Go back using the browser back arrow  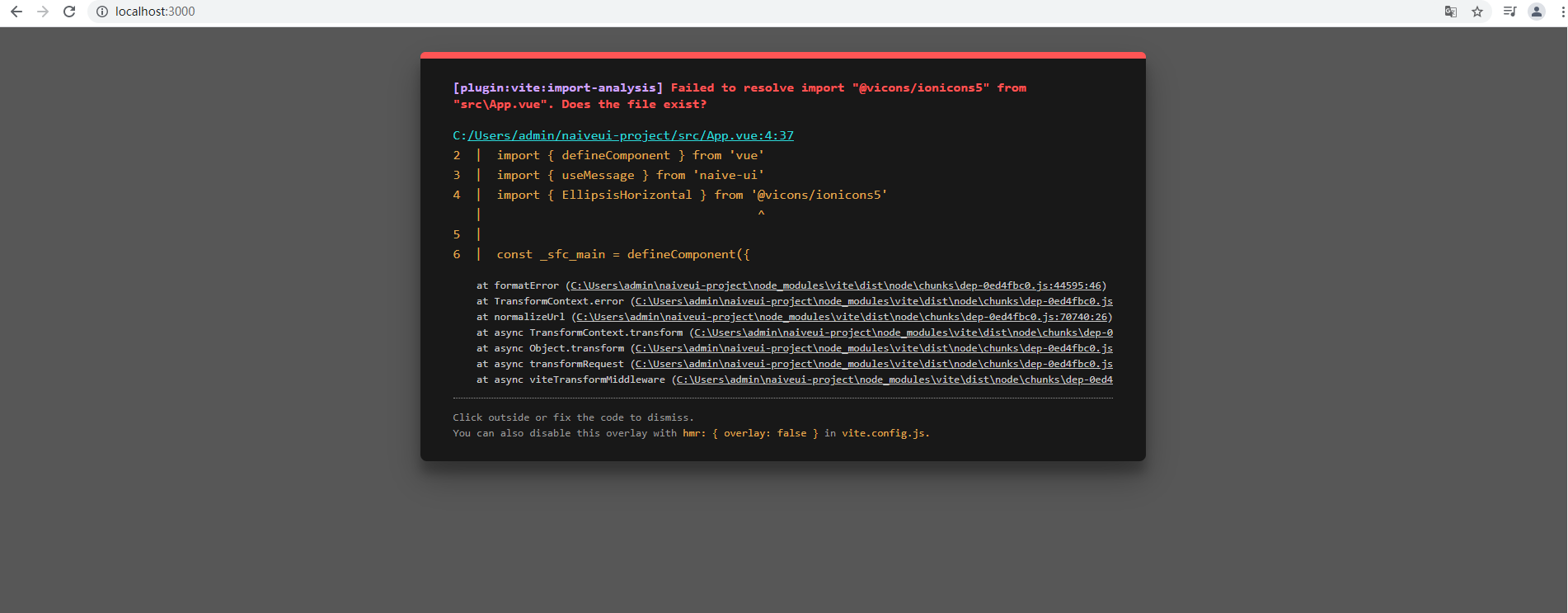[x=16, y=12]
